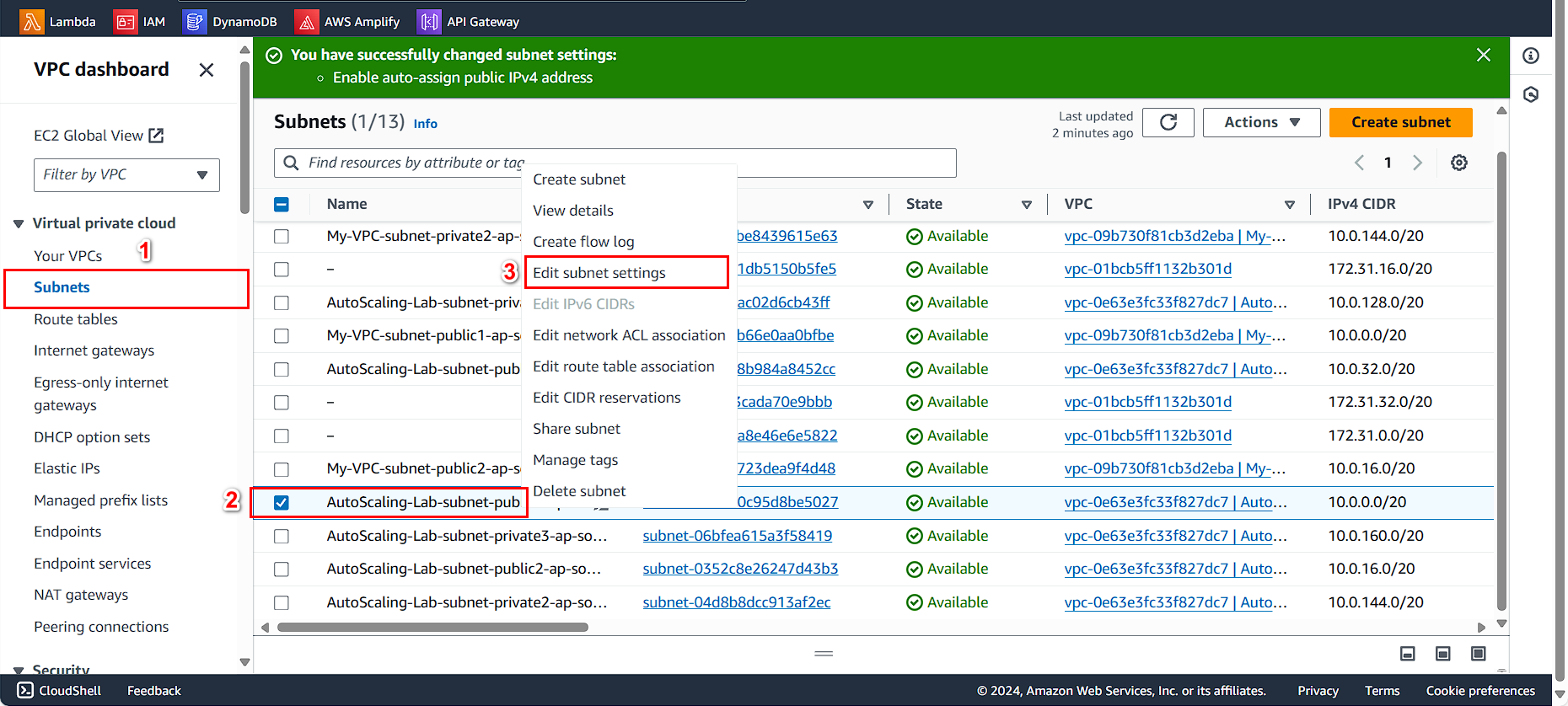
Task: Choose Edit network ACL association
Action: [x=629, y=335]
